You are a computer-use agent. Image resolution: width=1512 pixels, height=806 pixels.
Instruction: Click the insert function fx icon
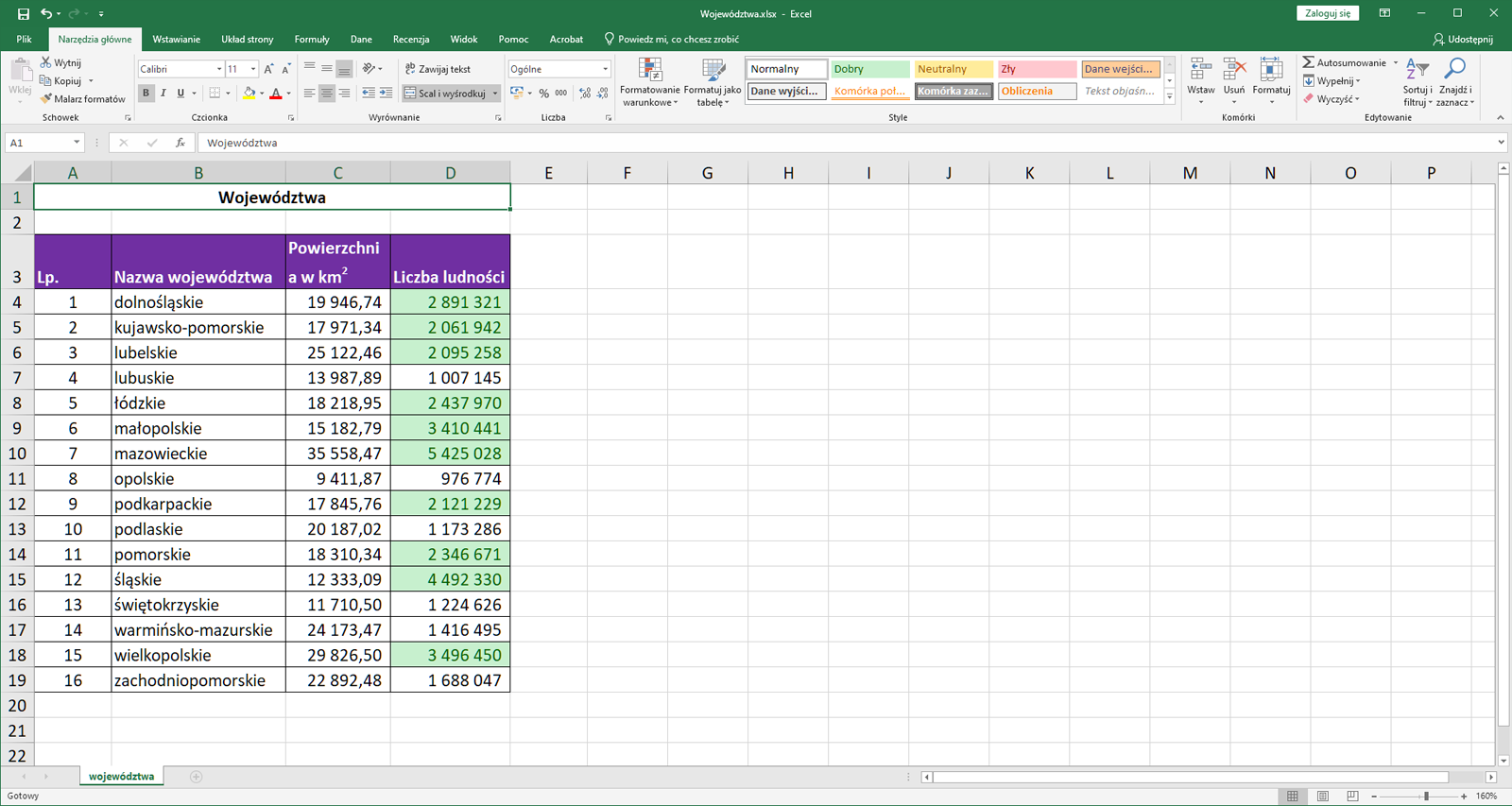click(180, 143)
